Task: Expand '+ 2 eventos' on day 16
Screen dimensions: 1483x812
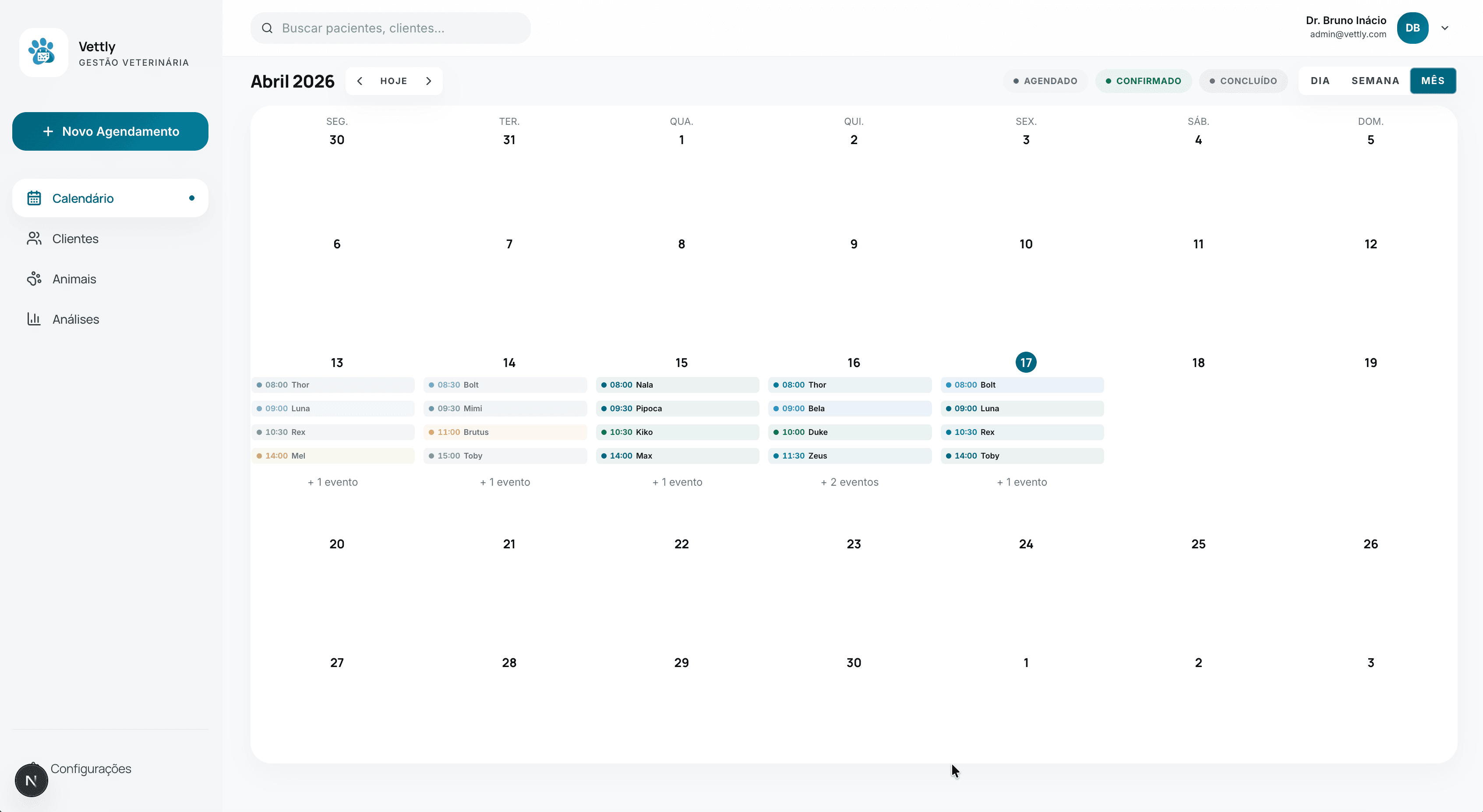Action: pos(850,482)
